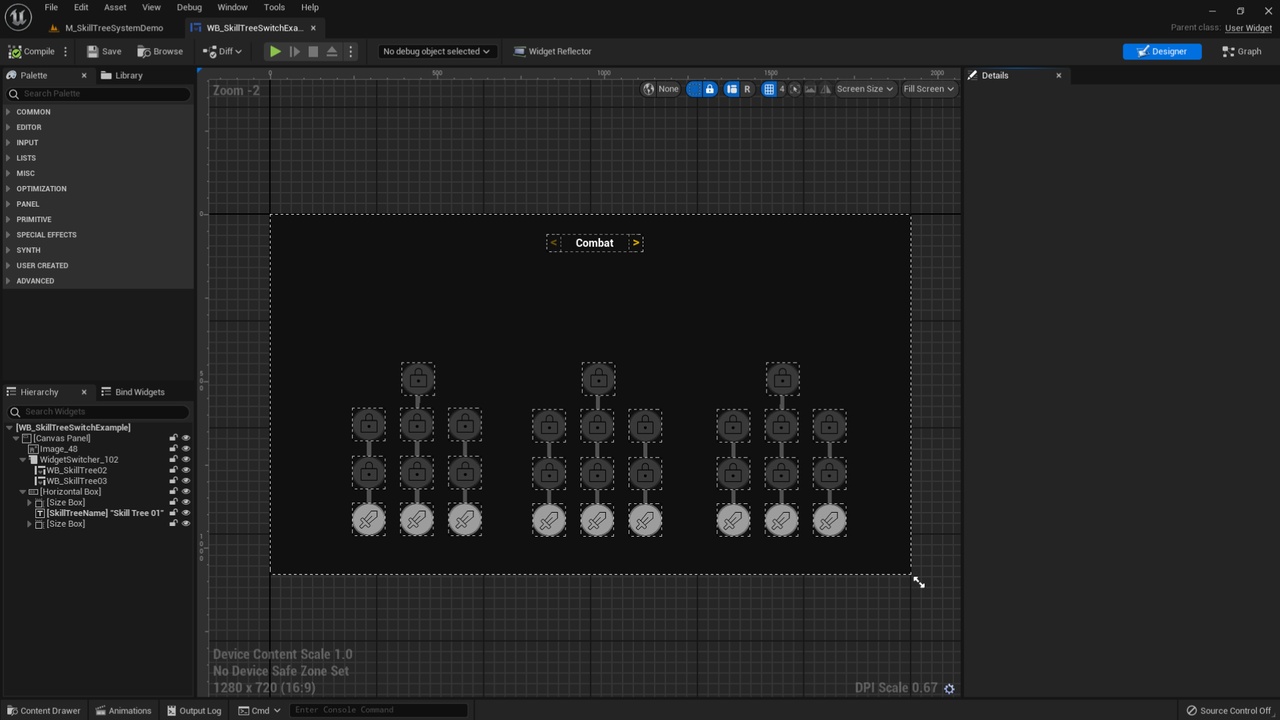Toggle the lock on WidgetSwitcher_102
The width and height of the screenshot is (1280, 720).
point(172,459)
